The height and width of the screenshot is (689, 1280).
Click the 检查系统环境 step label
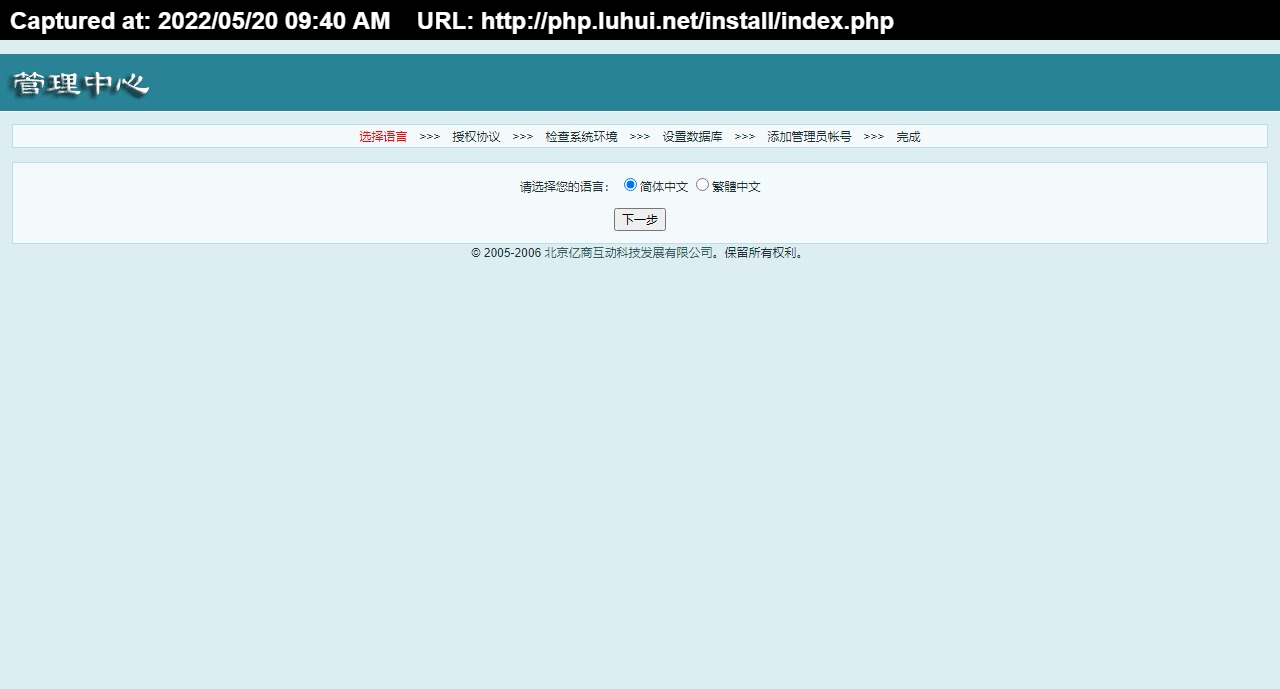581,137
